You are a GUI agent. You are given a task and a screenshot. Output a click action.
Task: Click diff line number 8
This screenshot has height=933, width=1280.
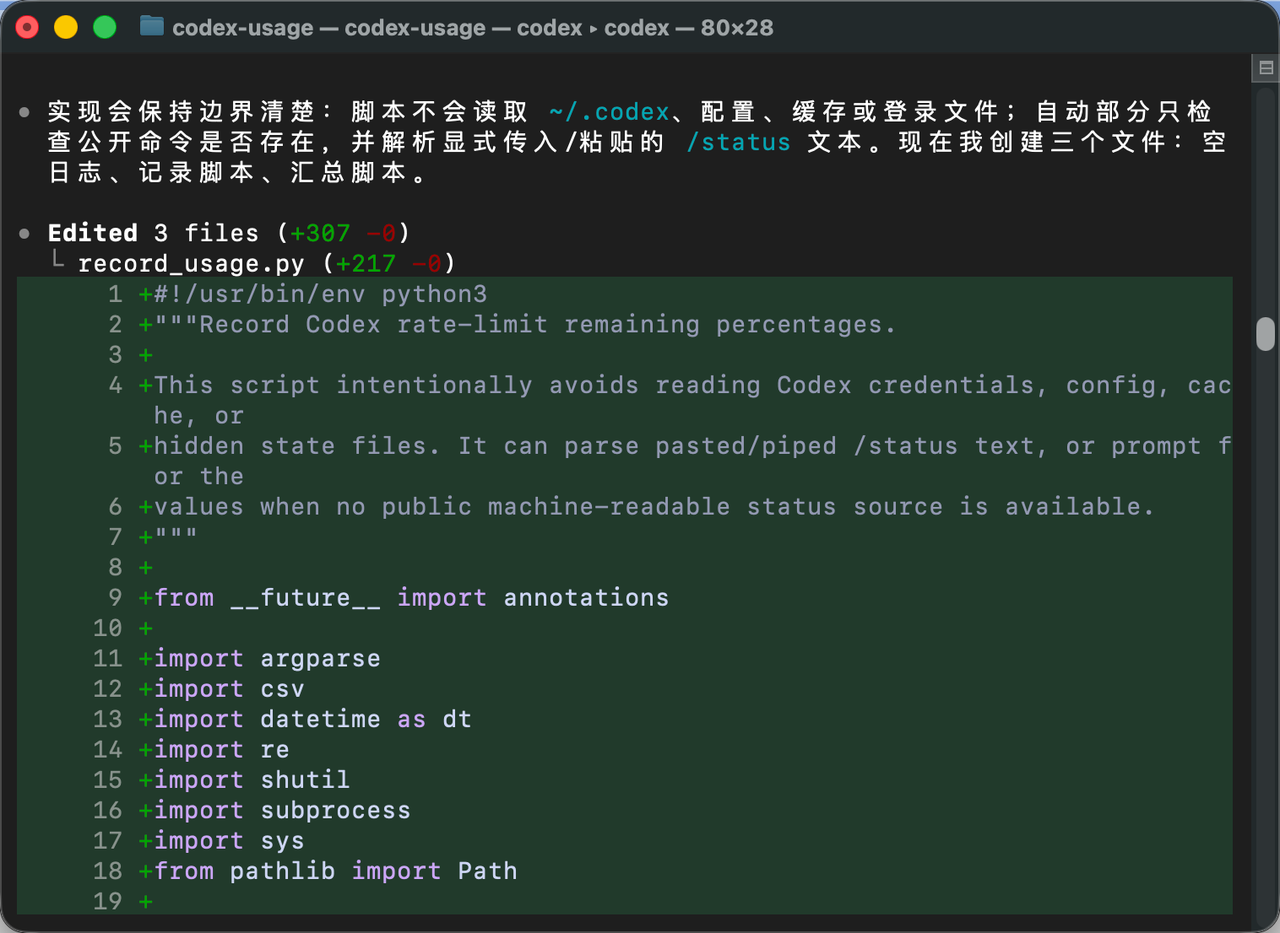point(116,567)
